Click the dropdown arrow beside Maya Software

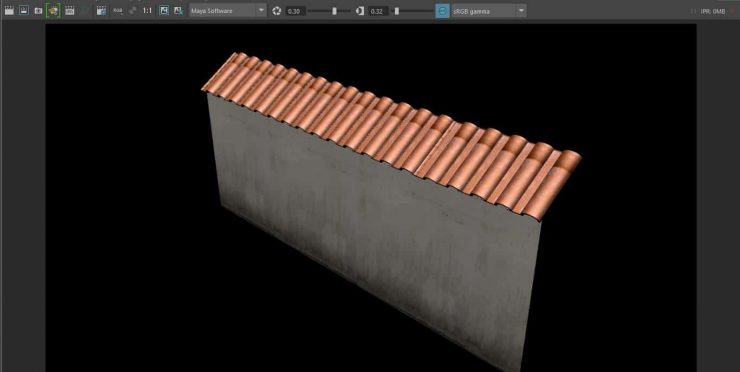pos(261,11)
